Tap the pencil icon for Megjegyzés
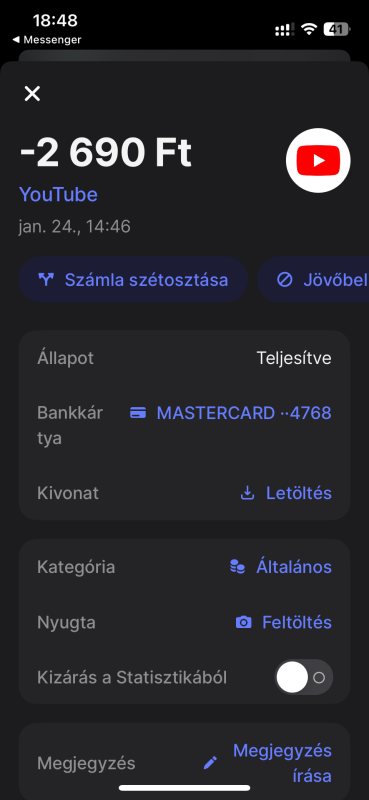Viewport: 369px width, 800px height. (x=210, y=763)
